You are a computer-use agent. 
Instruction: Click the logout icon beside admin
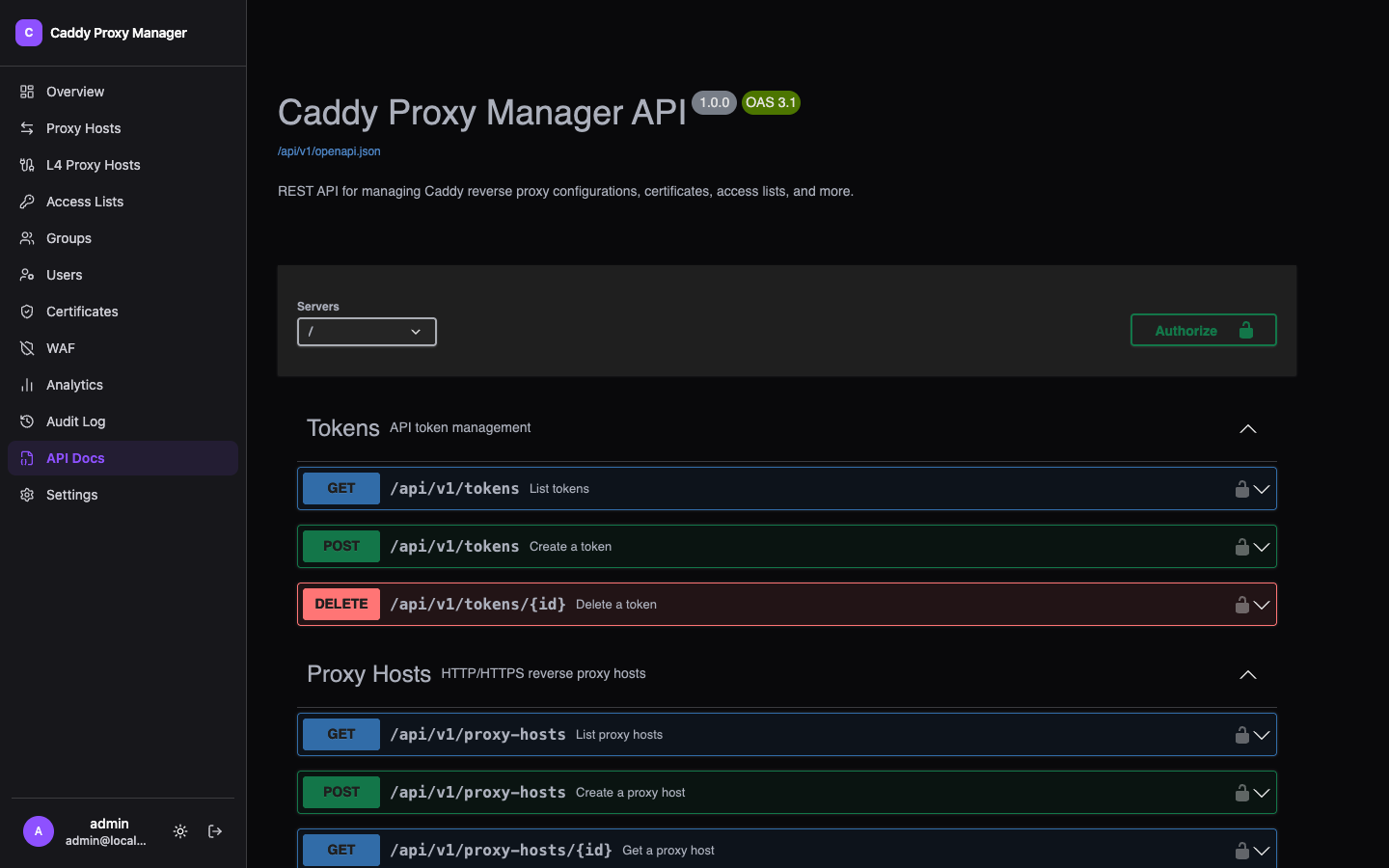pyautogui.click(x=215, y=831)
